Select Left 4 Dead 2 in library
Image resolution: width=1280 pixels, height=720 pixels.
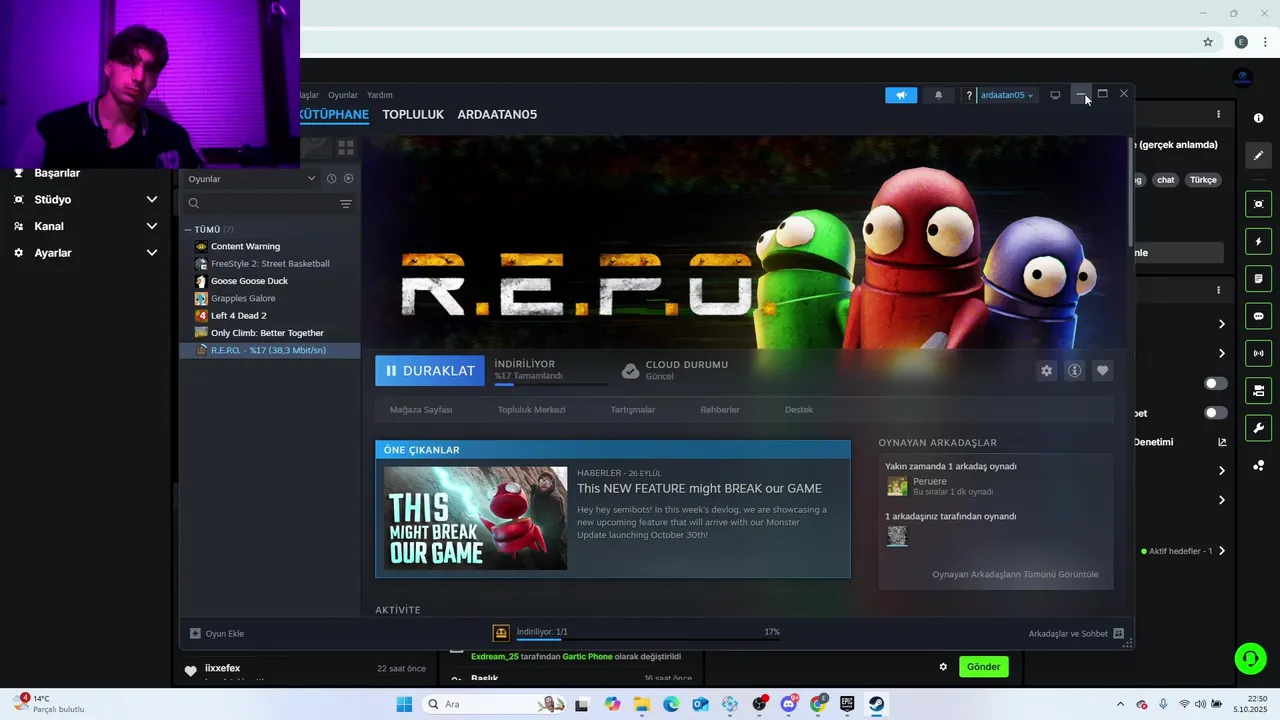[x=238, y=316]
